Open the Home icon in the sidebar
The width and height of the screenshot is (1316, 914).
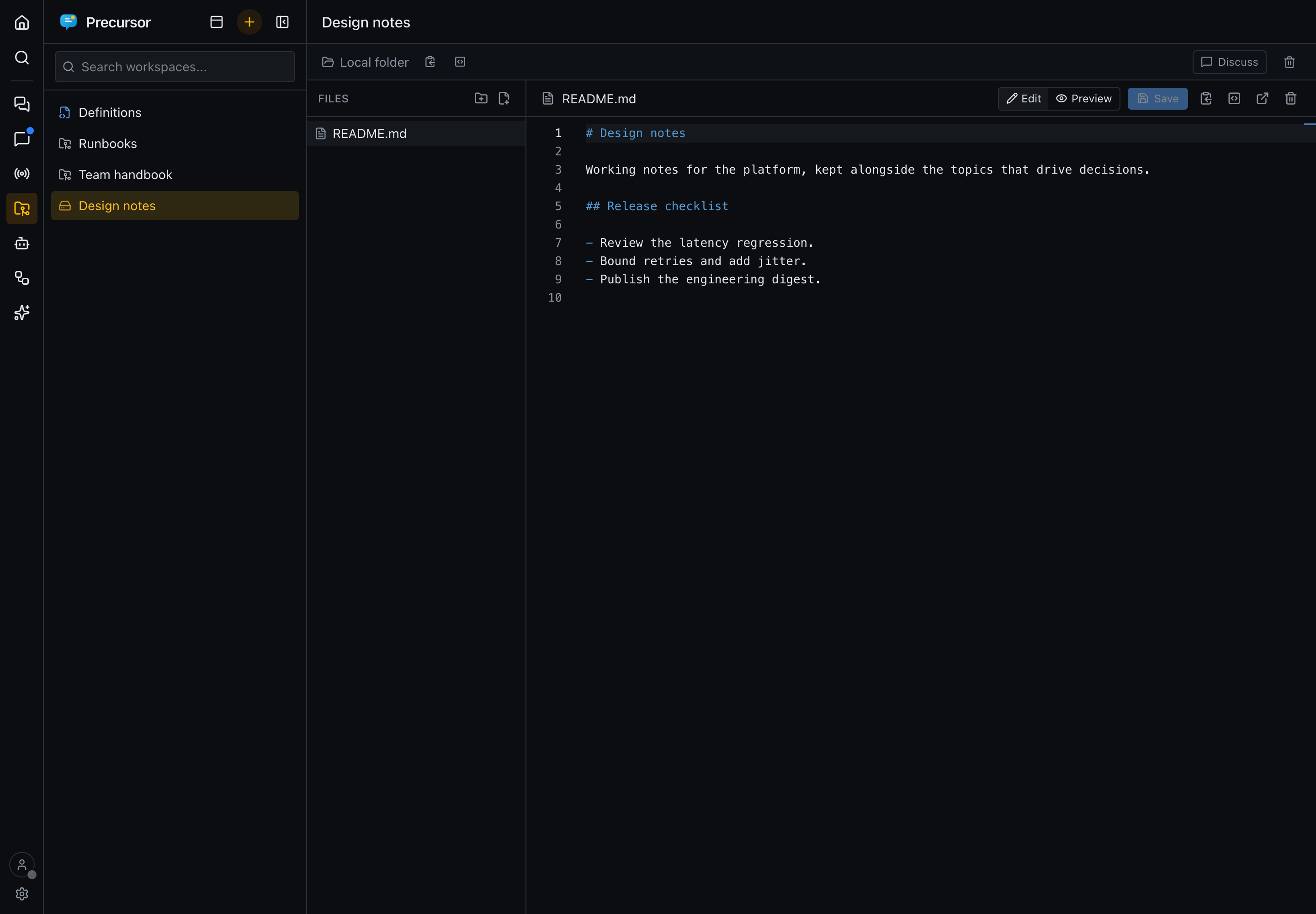tap(22, 22)
